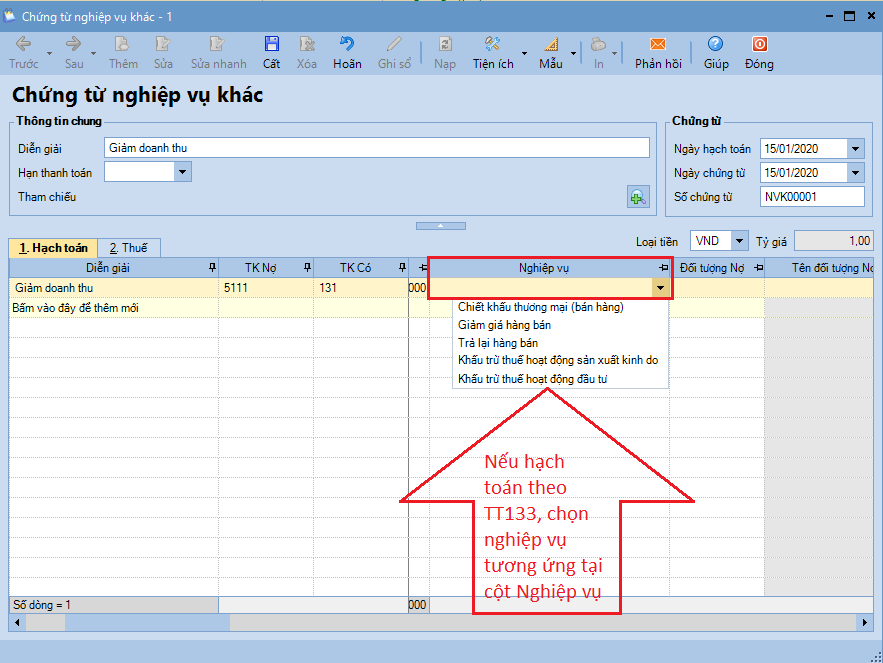This screenshot has width=883, height=663.
Task: Toggle pin on TK Nợ column
Action: pos(307,268)
